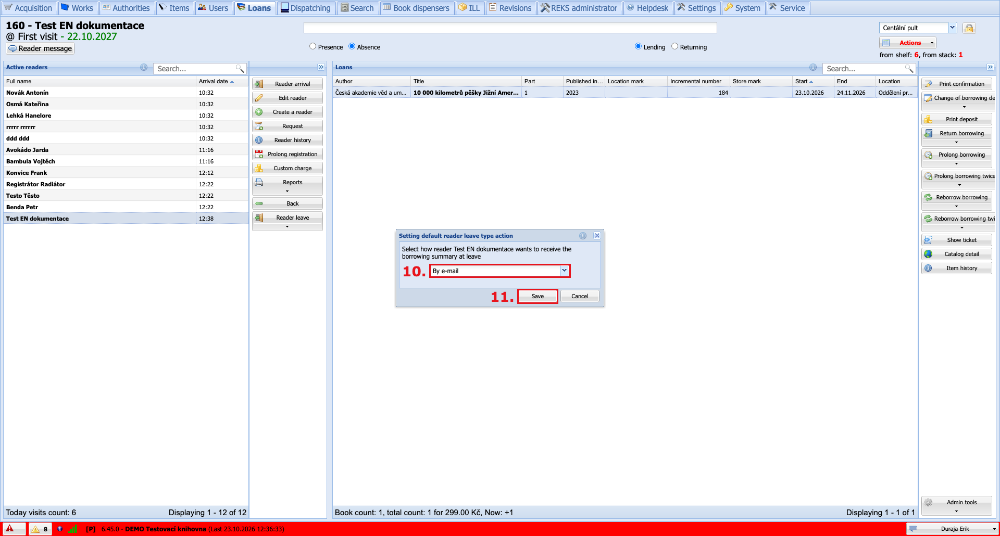Click Create a reader button
Screen dimensions: 1000x536
(288, 112)
